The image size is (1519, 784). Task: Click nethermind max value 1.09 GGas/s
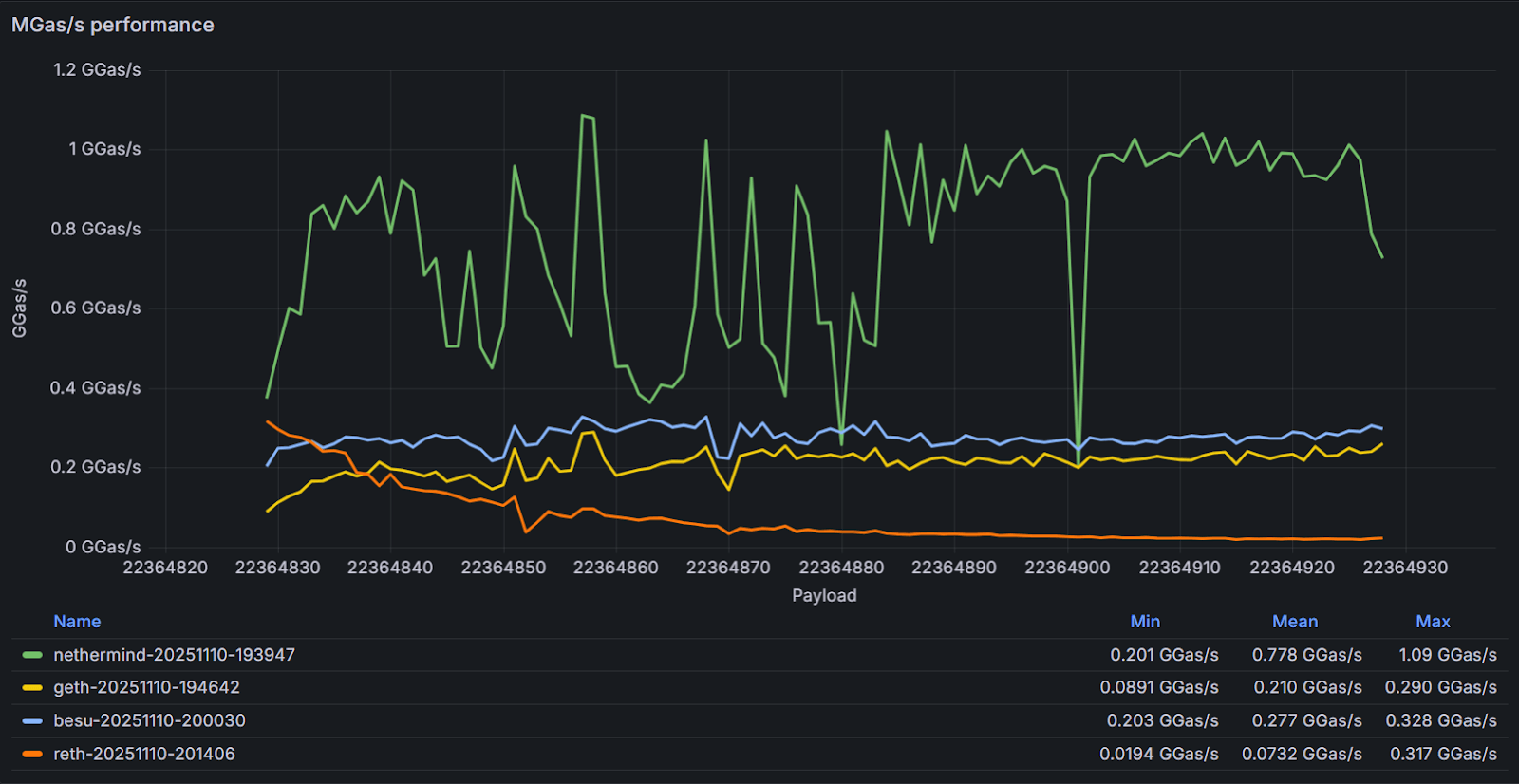pyautogui.click(x=1448, y=655)
